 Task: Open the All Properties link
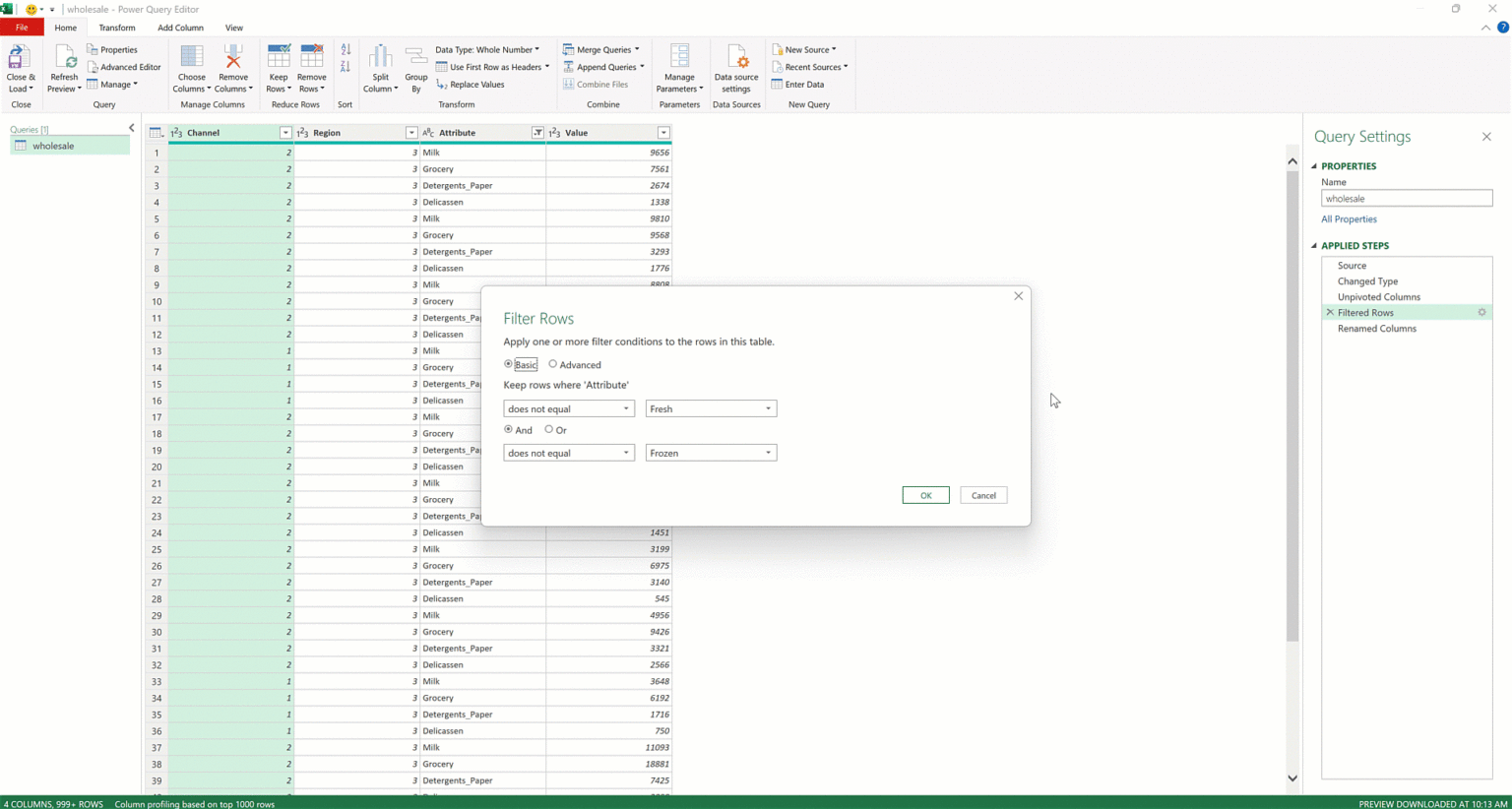[x=1349, y=219]
